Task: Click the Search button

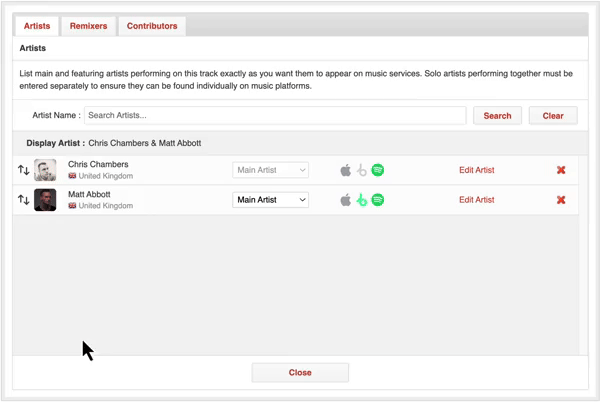Action: (x=497, y=116)
